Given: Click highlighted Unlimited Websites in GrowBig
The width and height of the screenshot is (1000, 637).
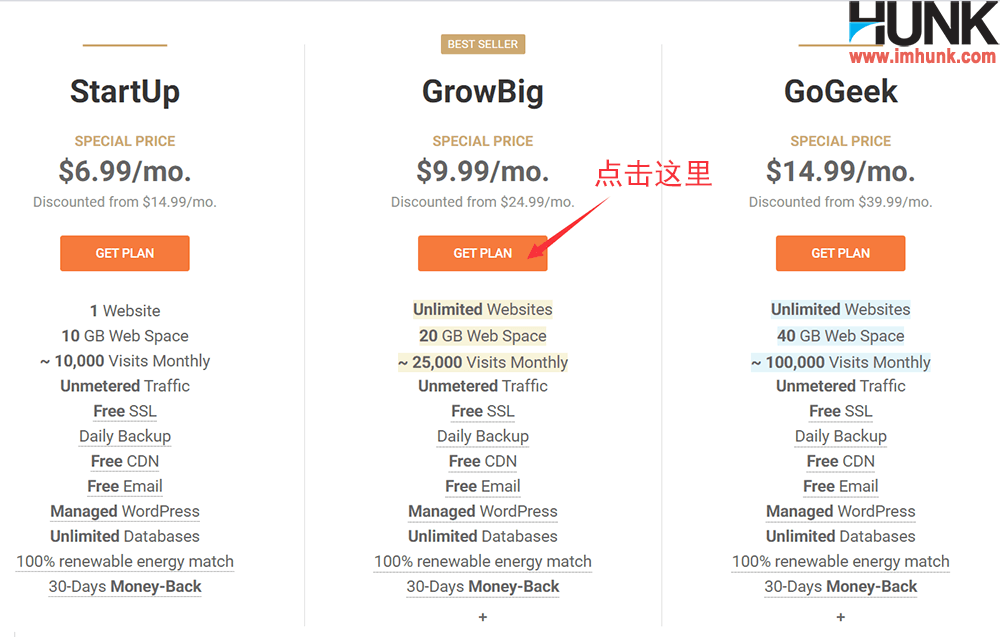Looking at the screenshot, I should 483,309.
